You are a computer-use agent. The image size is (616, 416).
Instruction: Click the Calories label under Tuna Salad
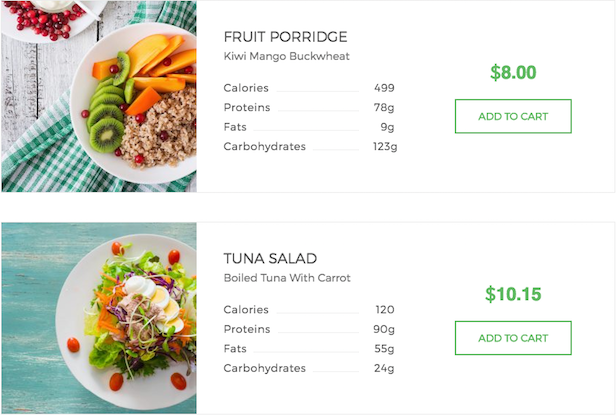click(246, 310)
